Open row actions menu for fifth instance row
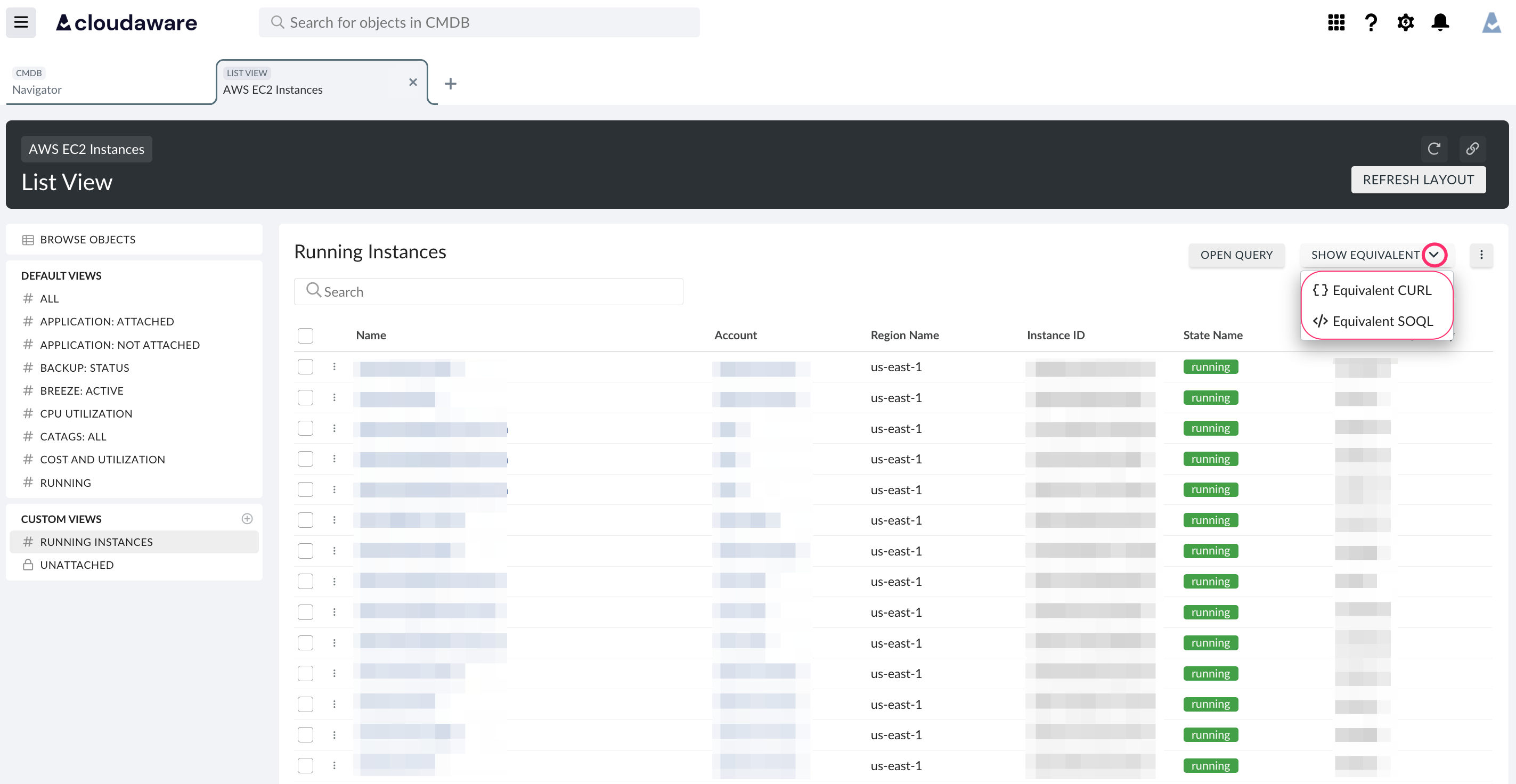This screenshot has width=1516, height=784. click(x=335, y=489)
